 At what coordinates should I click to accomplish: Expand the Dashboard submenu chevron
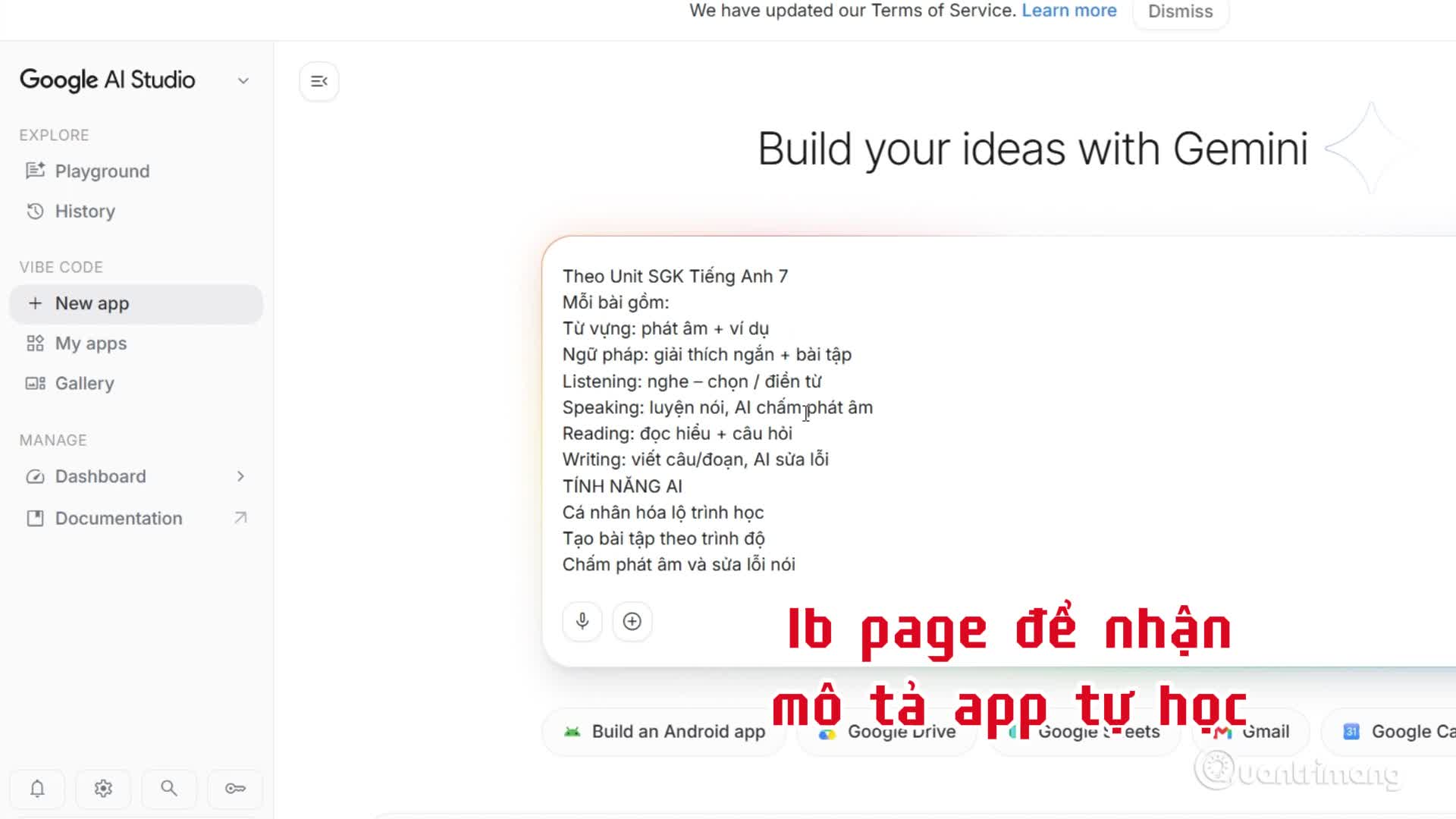coord(240,476)
